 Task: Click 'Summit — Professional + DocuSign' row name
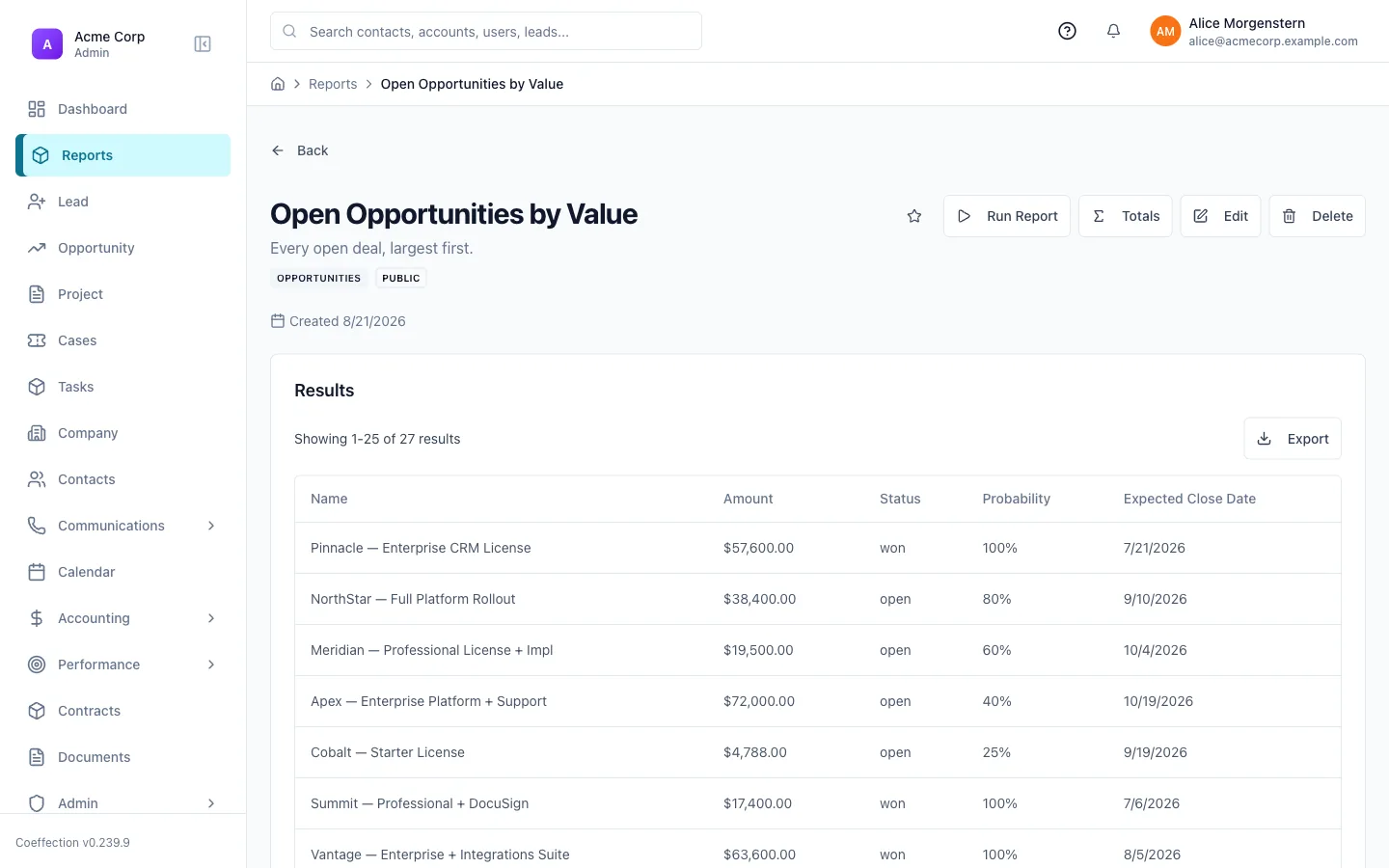(420, 803)
